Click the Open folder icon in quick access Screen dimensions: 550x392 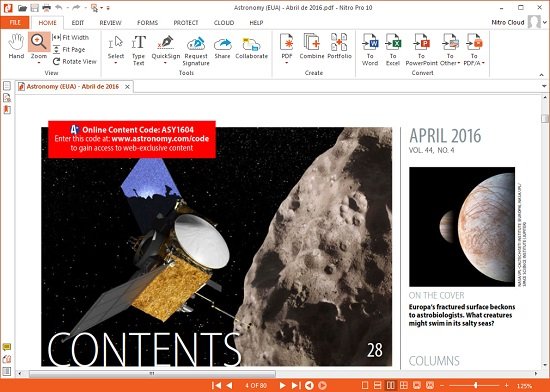[22, 8]
